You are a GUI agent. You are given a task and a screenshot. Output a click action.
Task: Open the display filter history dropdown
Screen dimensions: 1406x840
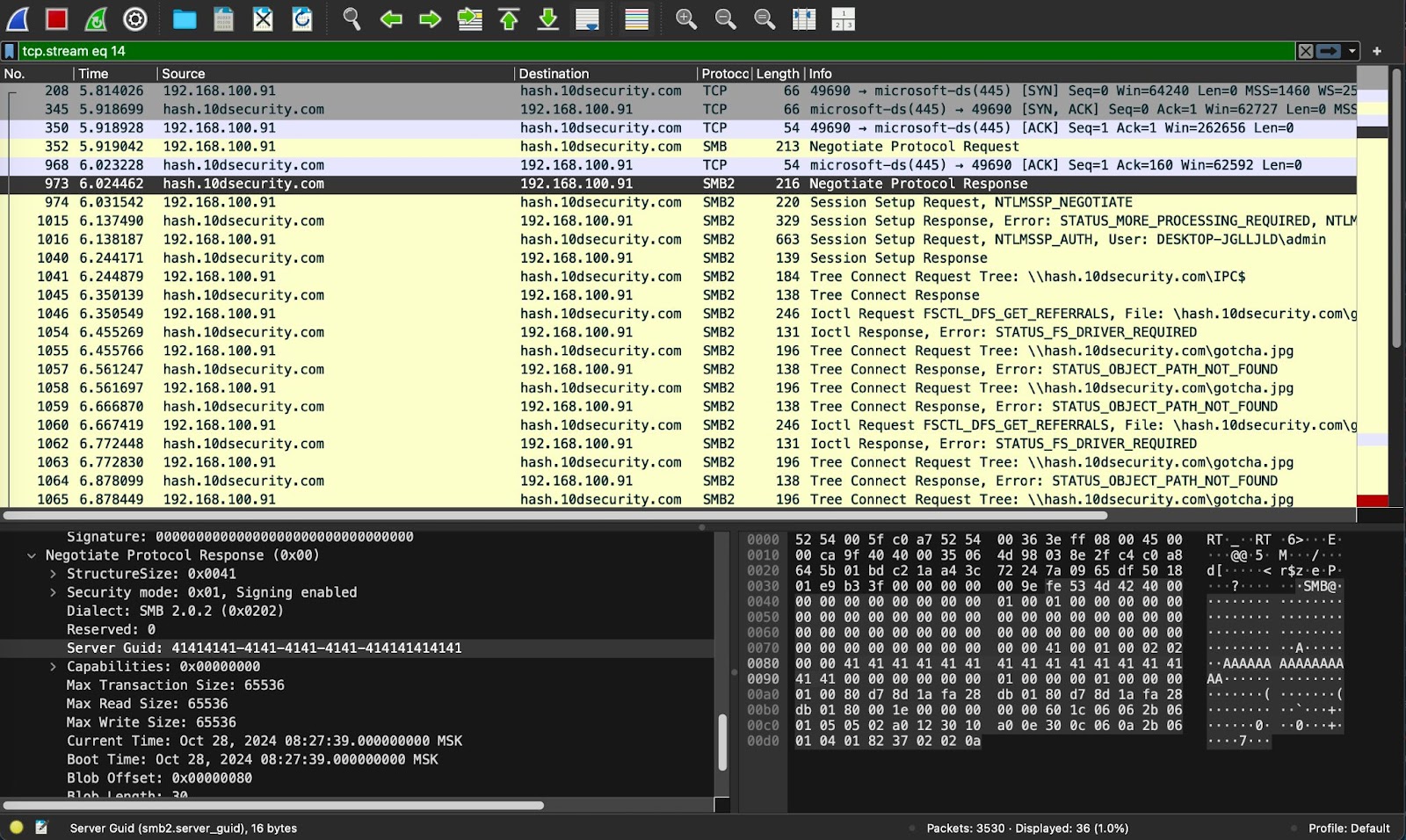click(1352, 51)
